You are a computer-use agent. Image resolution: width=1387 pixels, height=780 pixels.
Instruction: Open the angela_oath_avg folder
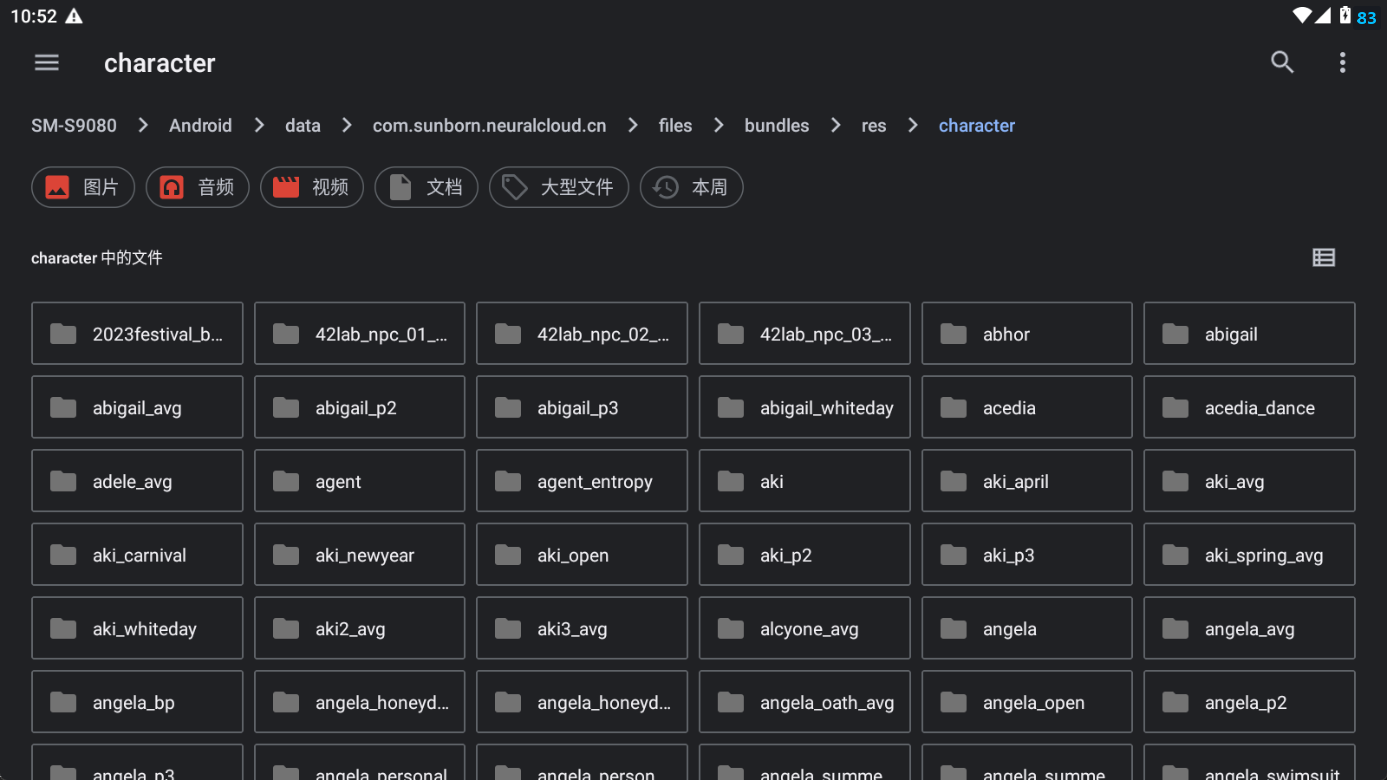tap(805, 702)
